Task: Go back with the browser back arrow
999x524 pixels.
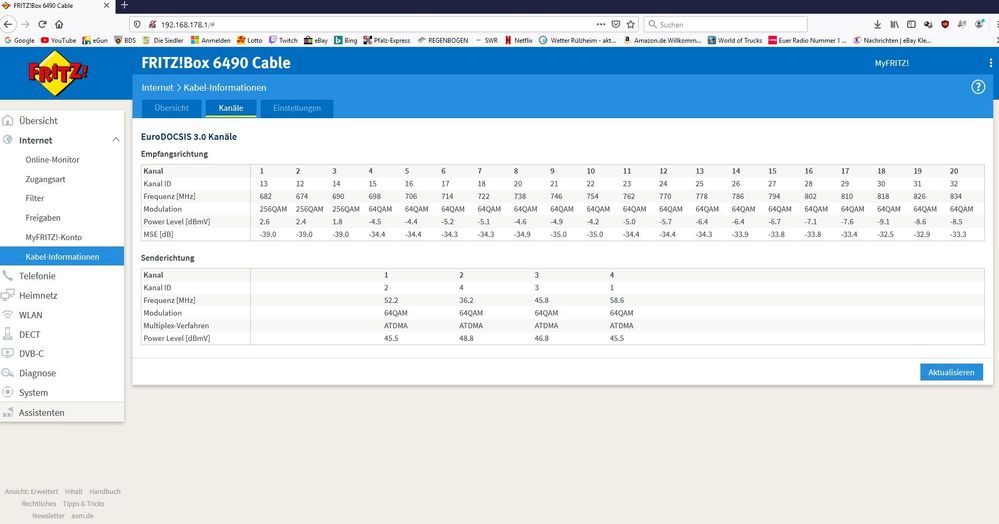Action: (x=8, y=24)
